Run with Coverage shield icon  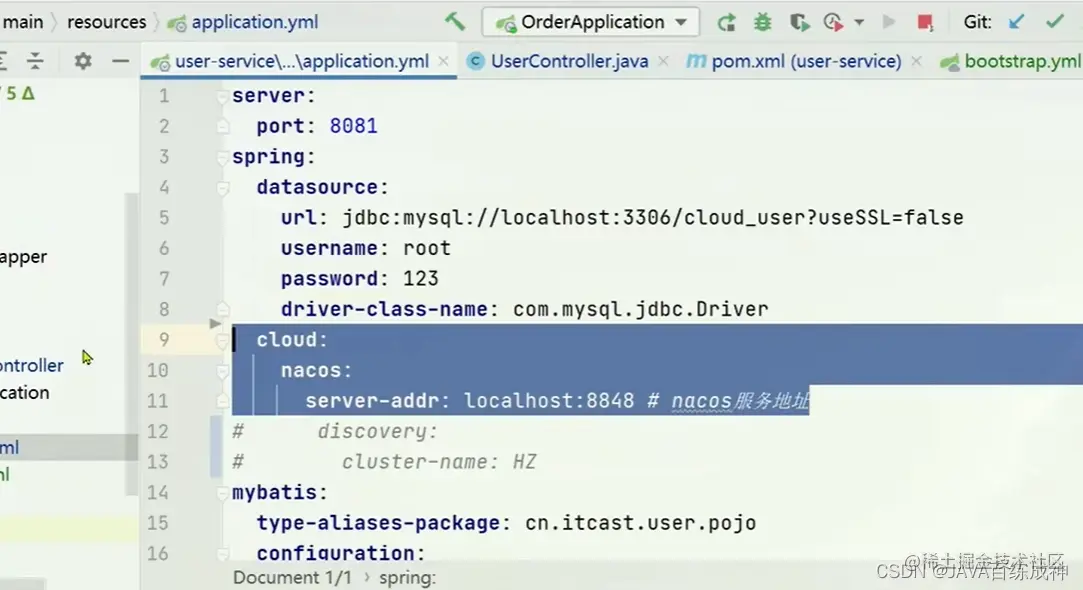[x=799, y=22]
